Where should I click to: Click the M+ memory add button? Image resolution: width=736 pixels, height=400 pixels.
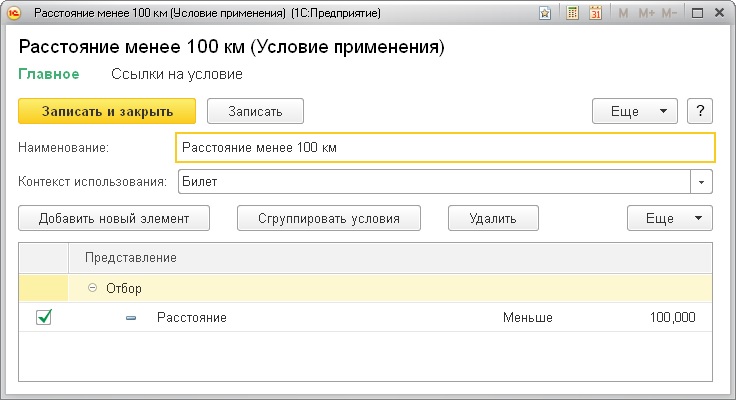coord(645,14)
